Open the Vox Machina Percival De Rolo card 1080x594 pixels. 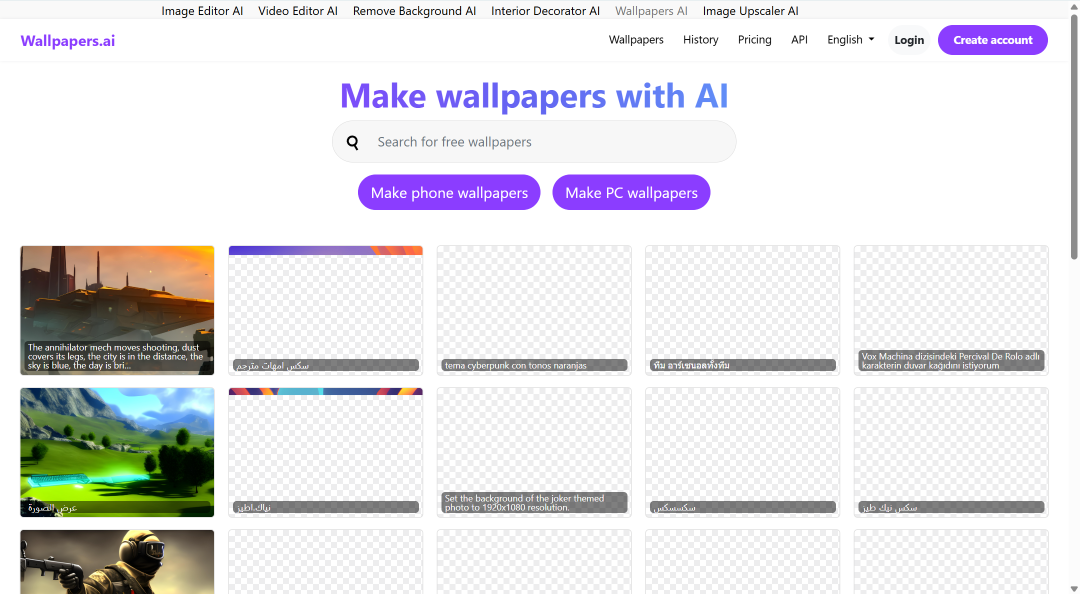tap(951, 310)
